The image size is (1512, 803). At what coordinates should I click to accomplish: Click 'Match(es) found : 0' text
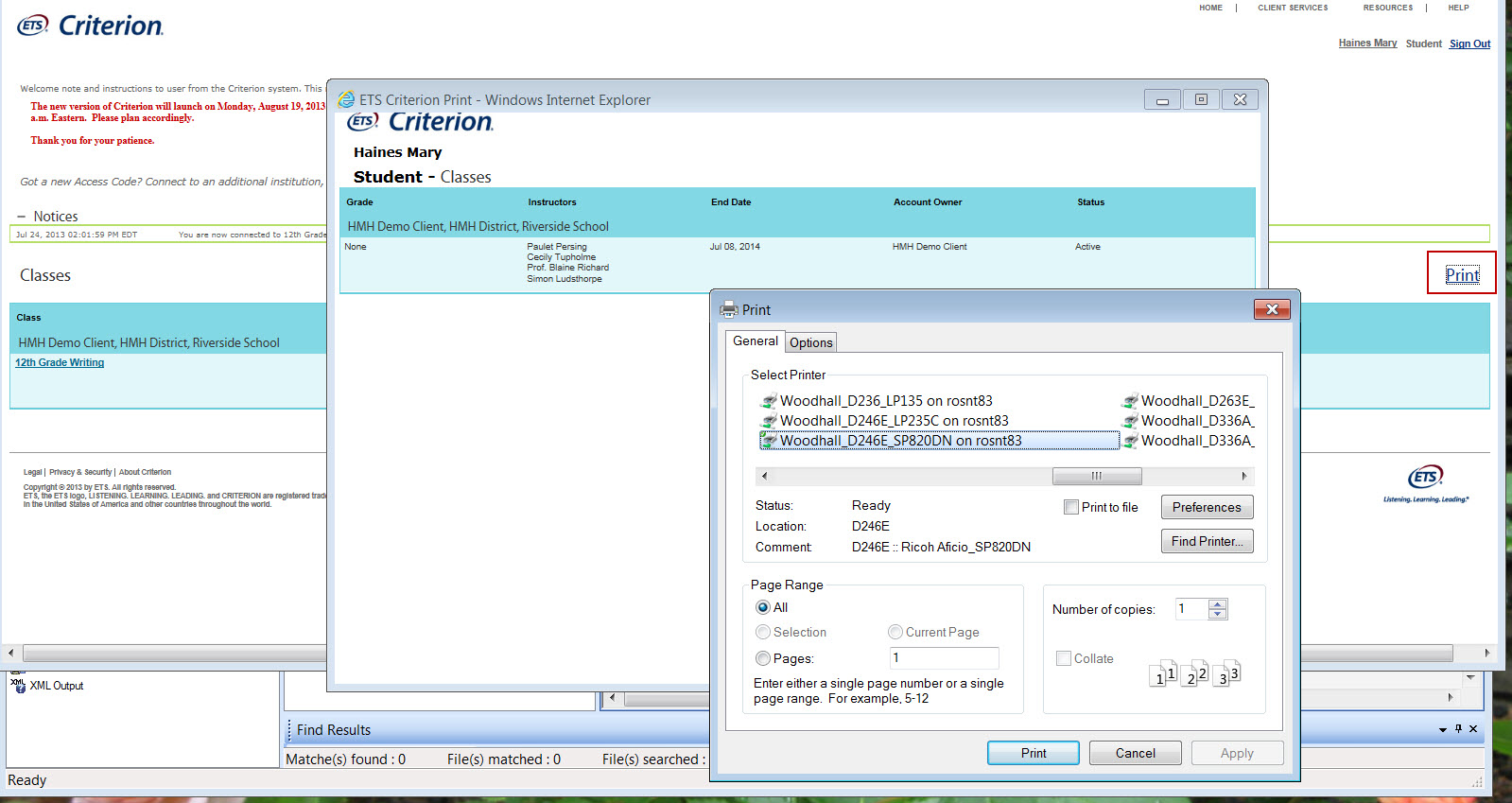pyautogui.click(x=345, y=759)
